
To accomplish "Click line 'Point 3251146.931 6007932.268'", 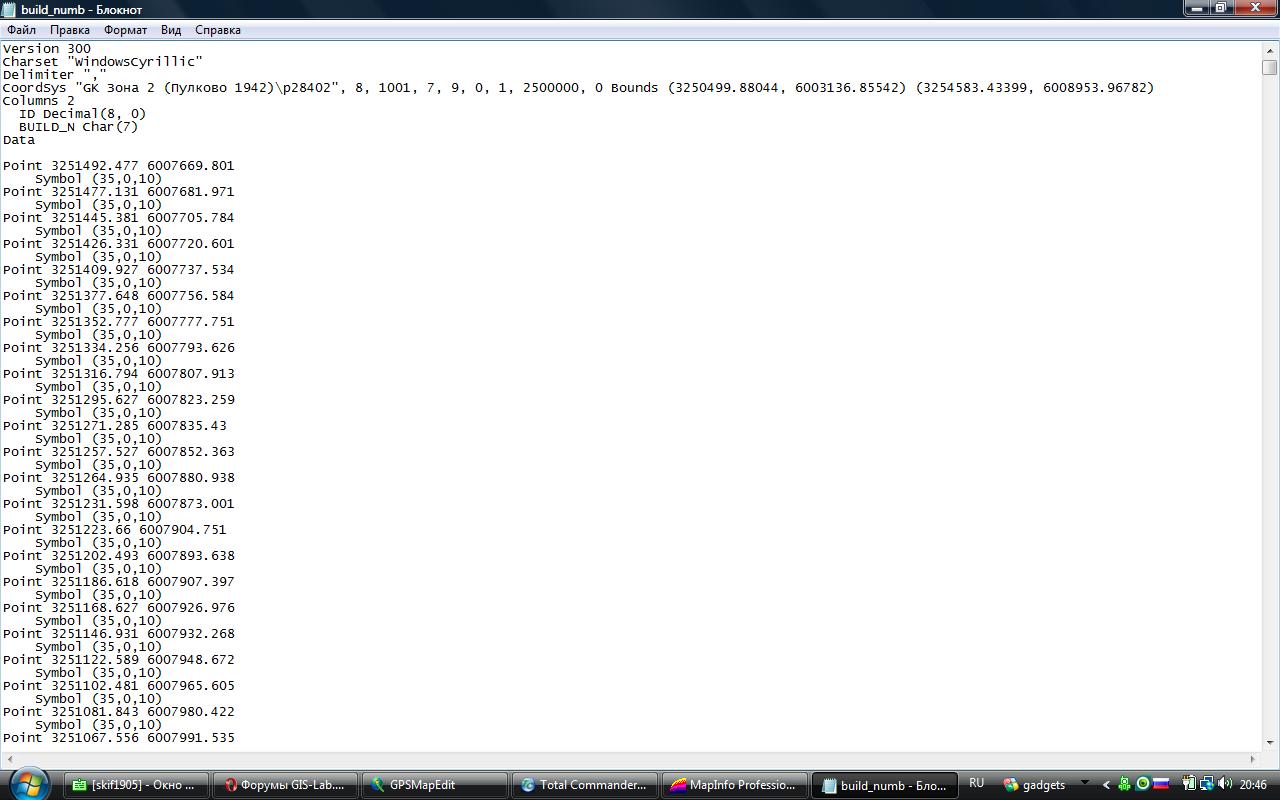I will (119, 633).
